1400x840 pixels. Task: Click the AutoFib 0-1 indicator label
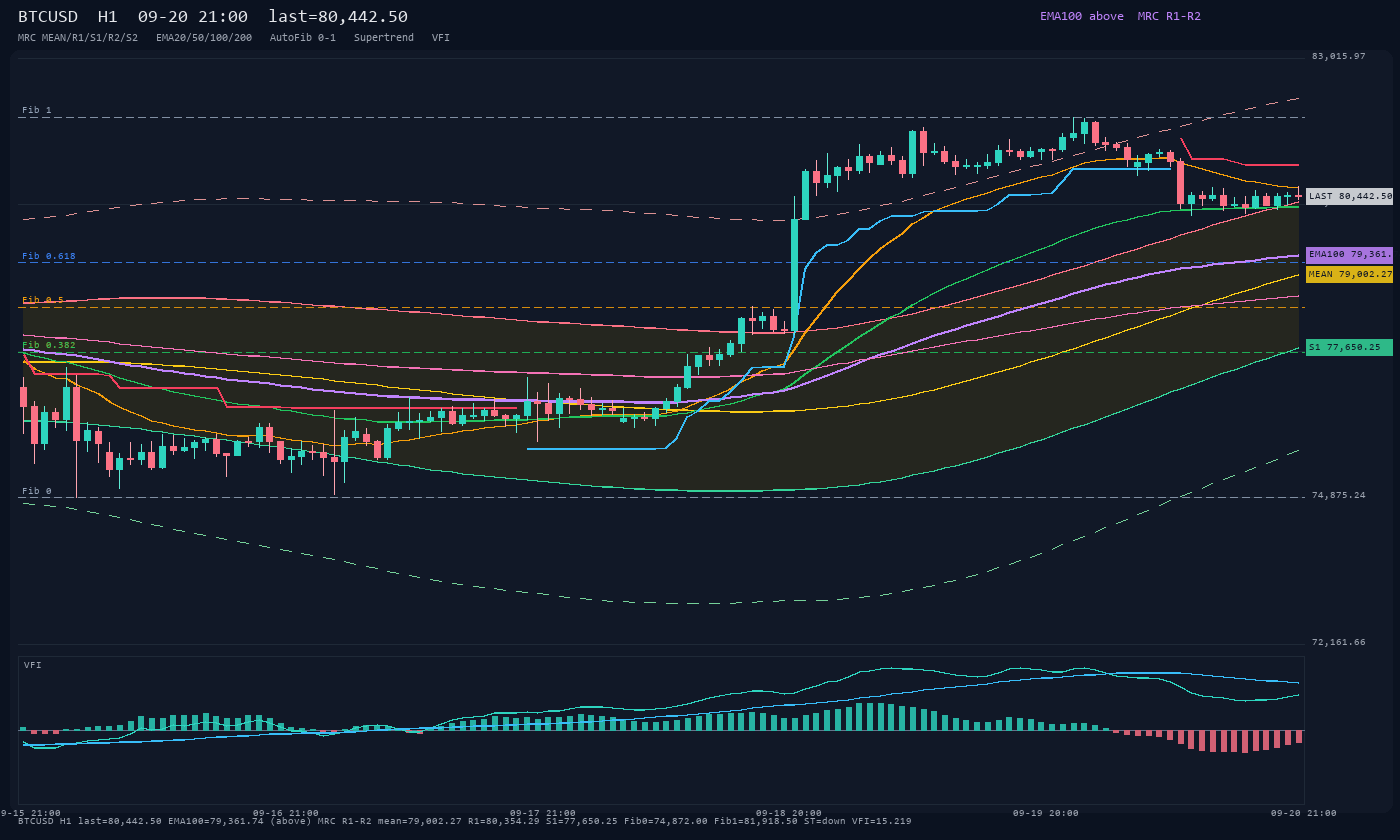tap(303, 38)
